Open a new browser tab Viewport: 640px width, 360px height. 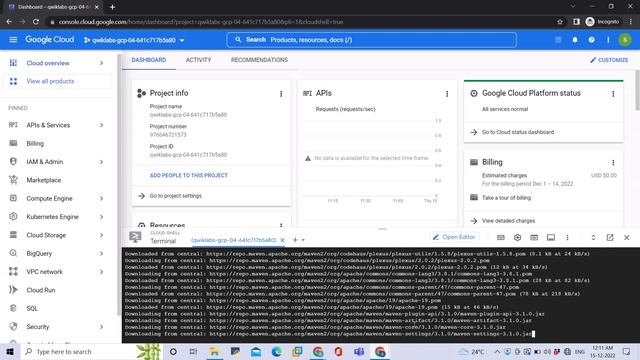112,7
